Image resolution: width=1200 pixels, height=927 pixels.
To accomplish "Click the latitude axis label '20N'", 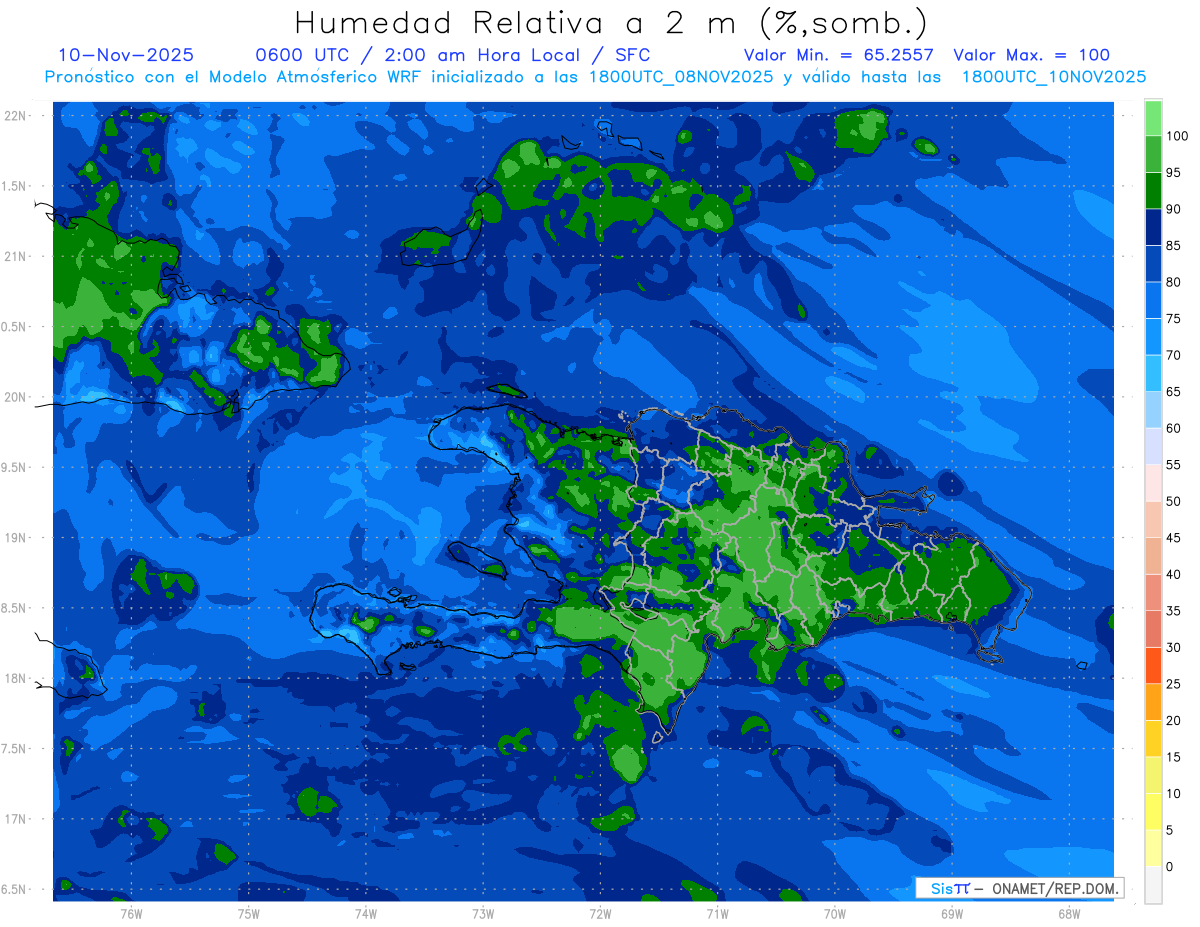I will (14, 397).
